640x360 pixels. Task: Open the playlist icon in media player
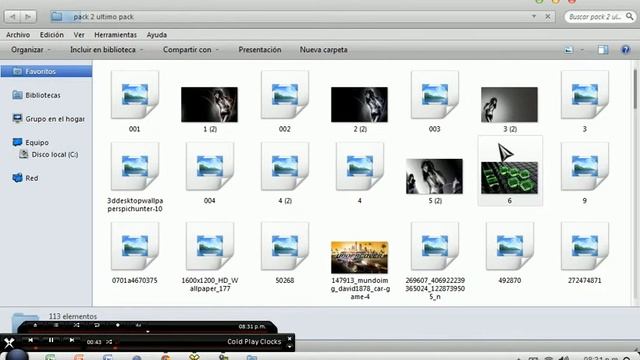pos(56,325)
